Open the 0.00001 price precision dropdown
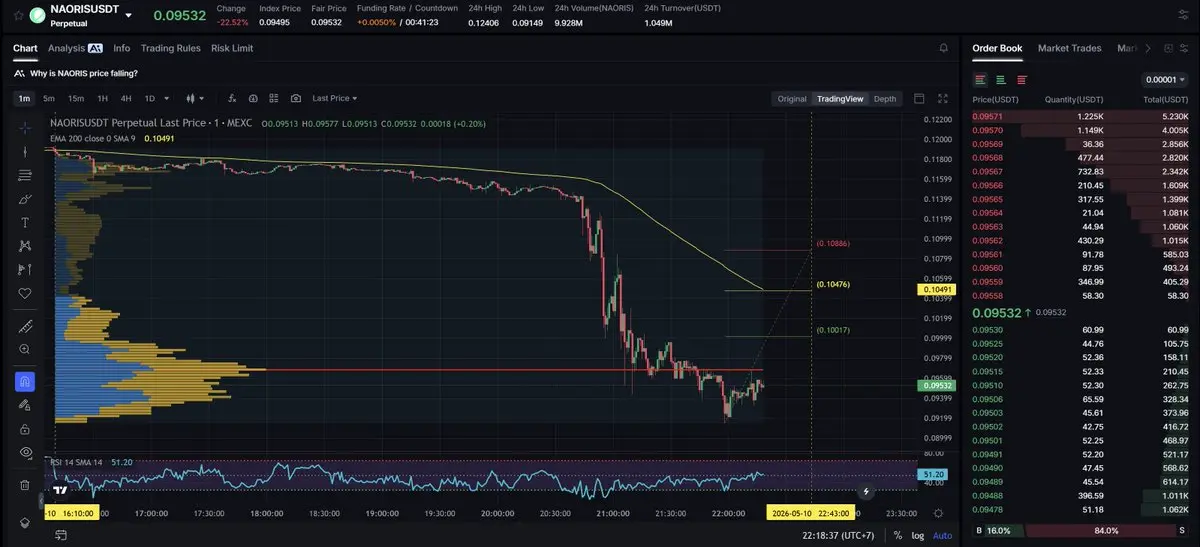This screenshot has width=1200, height=547. coord(1164,80)
